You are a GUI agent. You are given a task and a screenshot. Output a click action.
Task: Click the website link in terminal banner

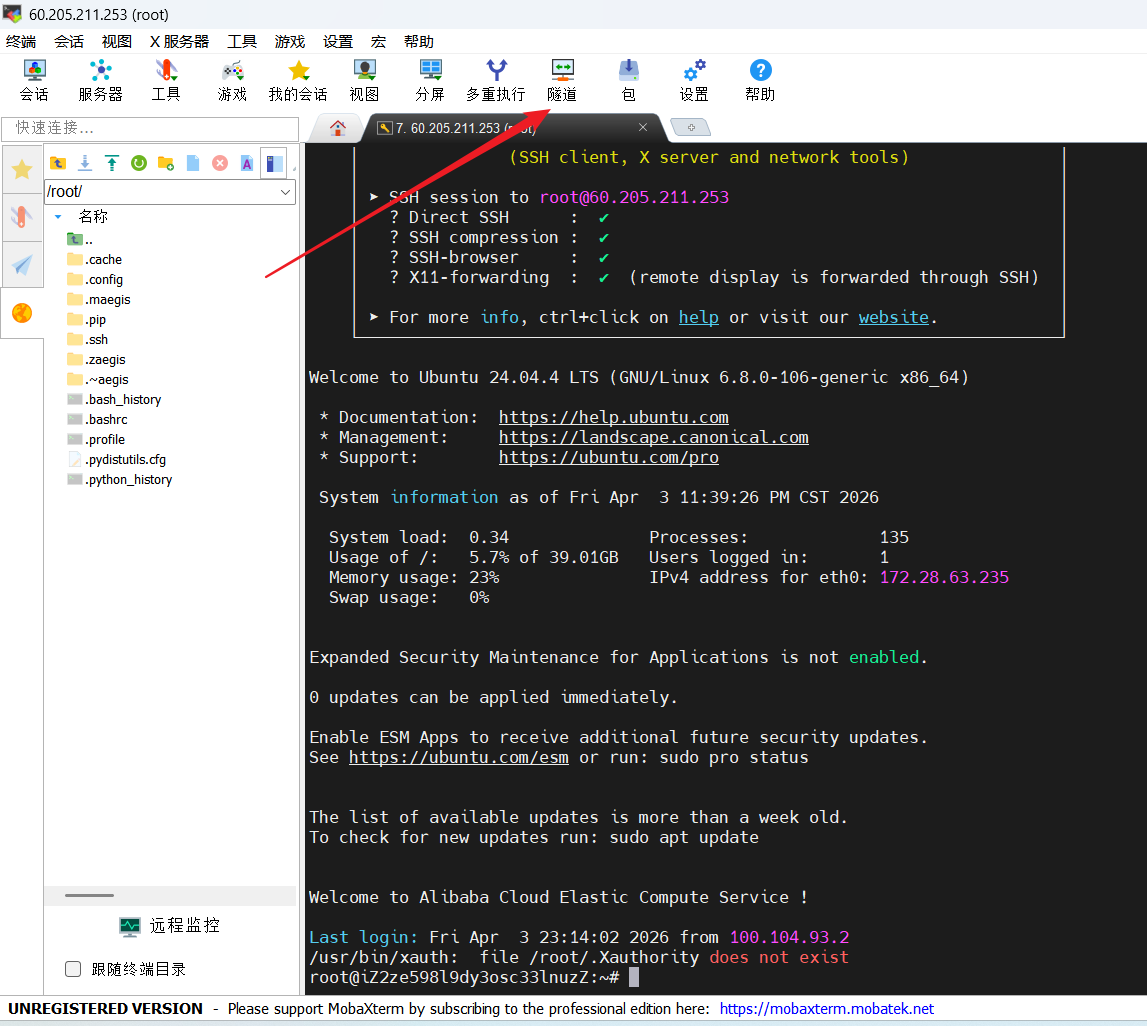click(x=894, y=317)
